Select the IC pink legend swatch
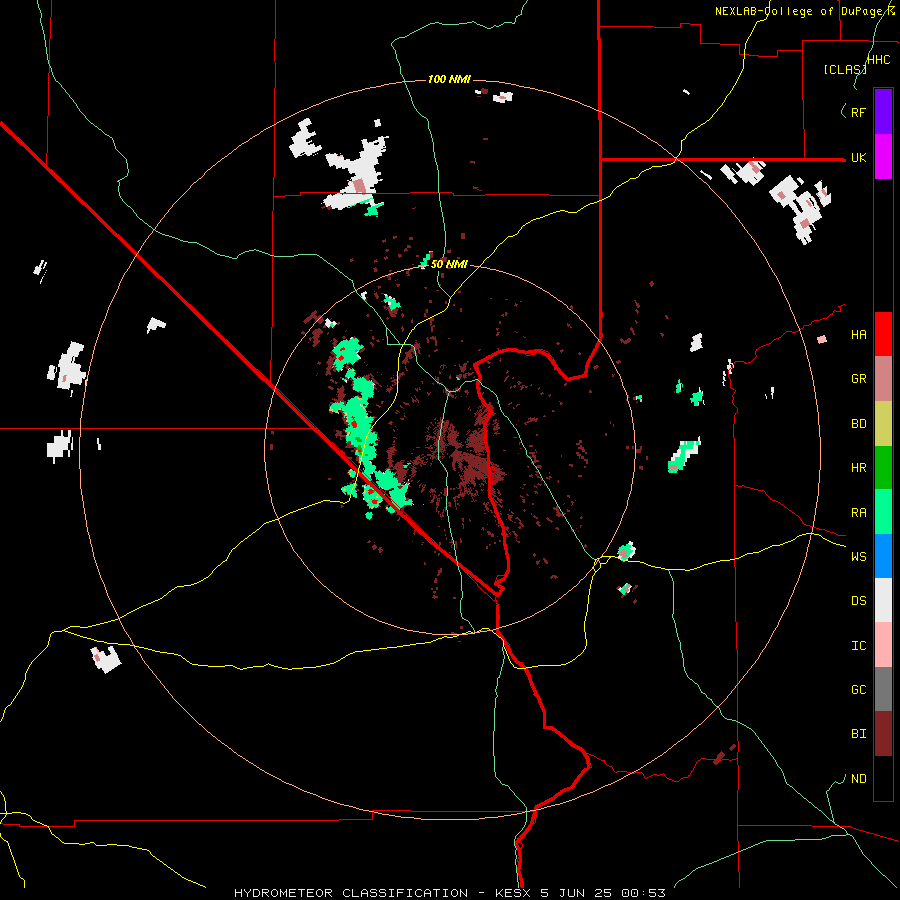 tap(883, 645)
